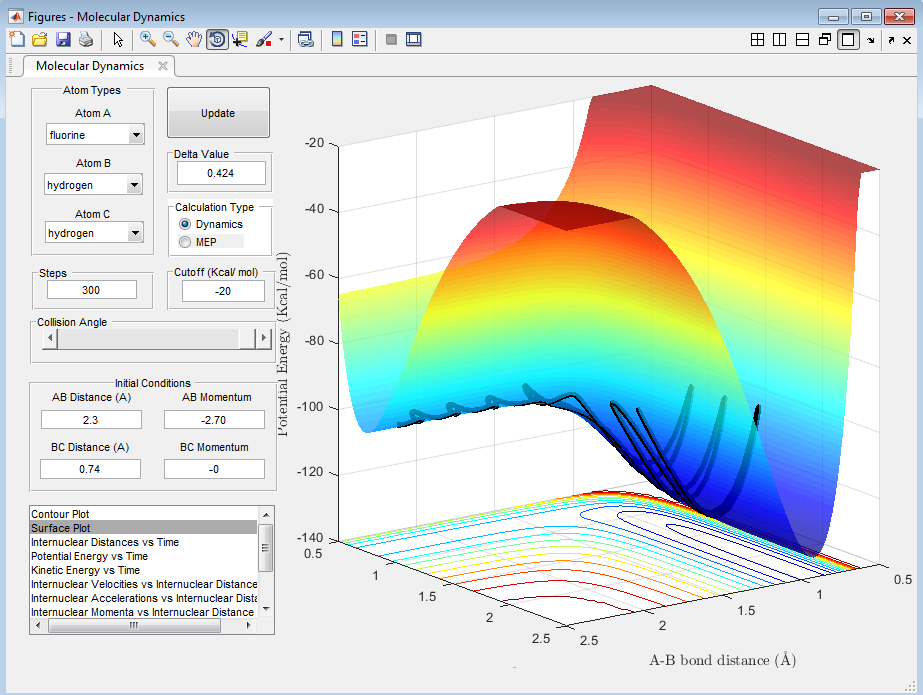Switch to the Molecular Dynamics tab
This screenshot has height=695, width=923.
coord(90,66)
